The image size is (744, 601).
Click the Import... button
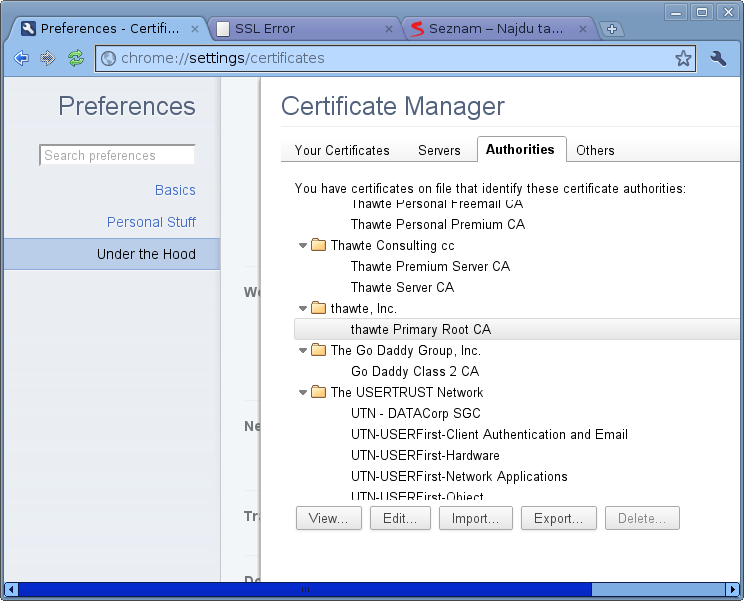[475, 518]
